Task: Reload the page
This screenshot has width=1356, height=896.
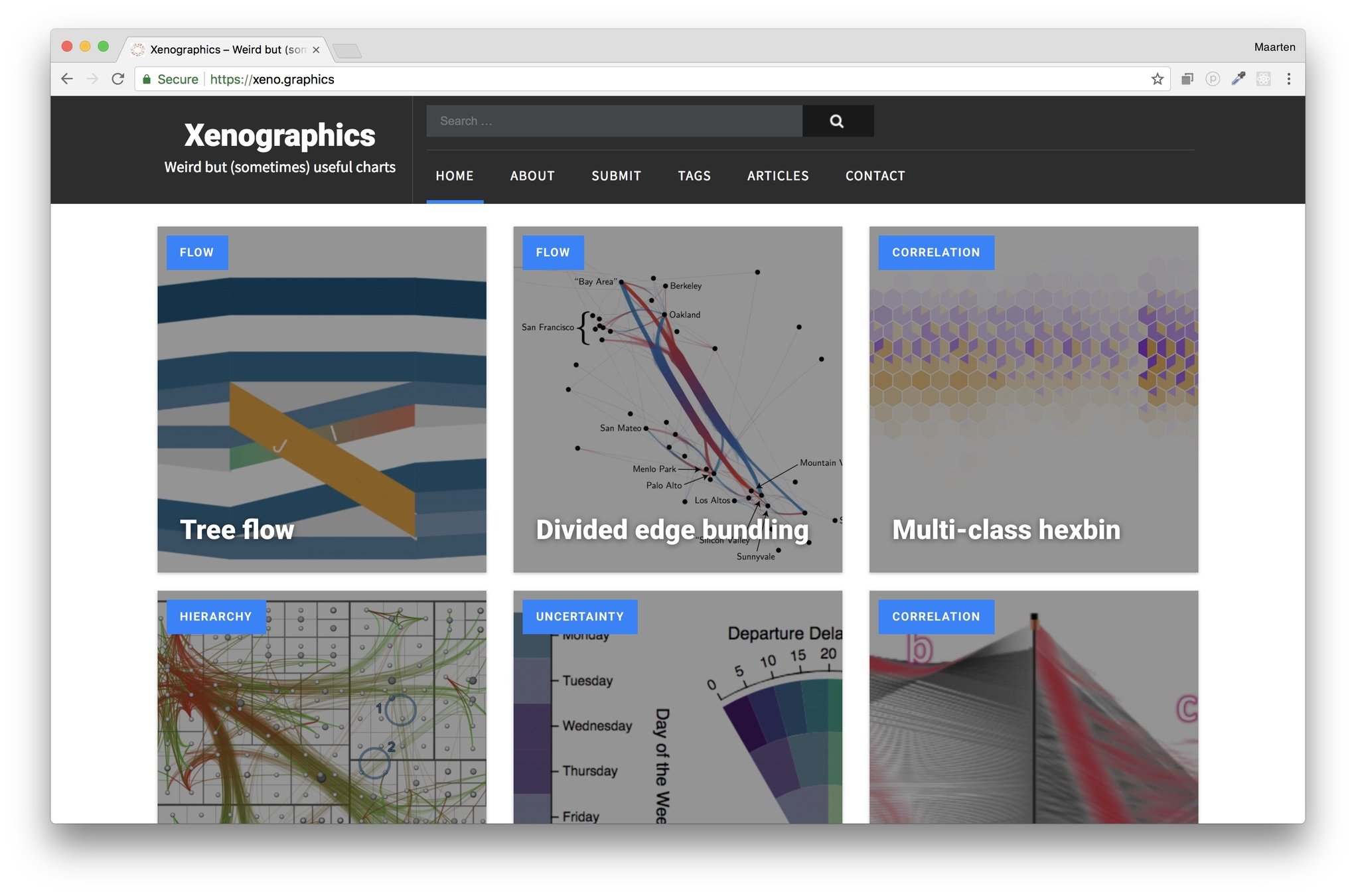Action: coord(118,79)
